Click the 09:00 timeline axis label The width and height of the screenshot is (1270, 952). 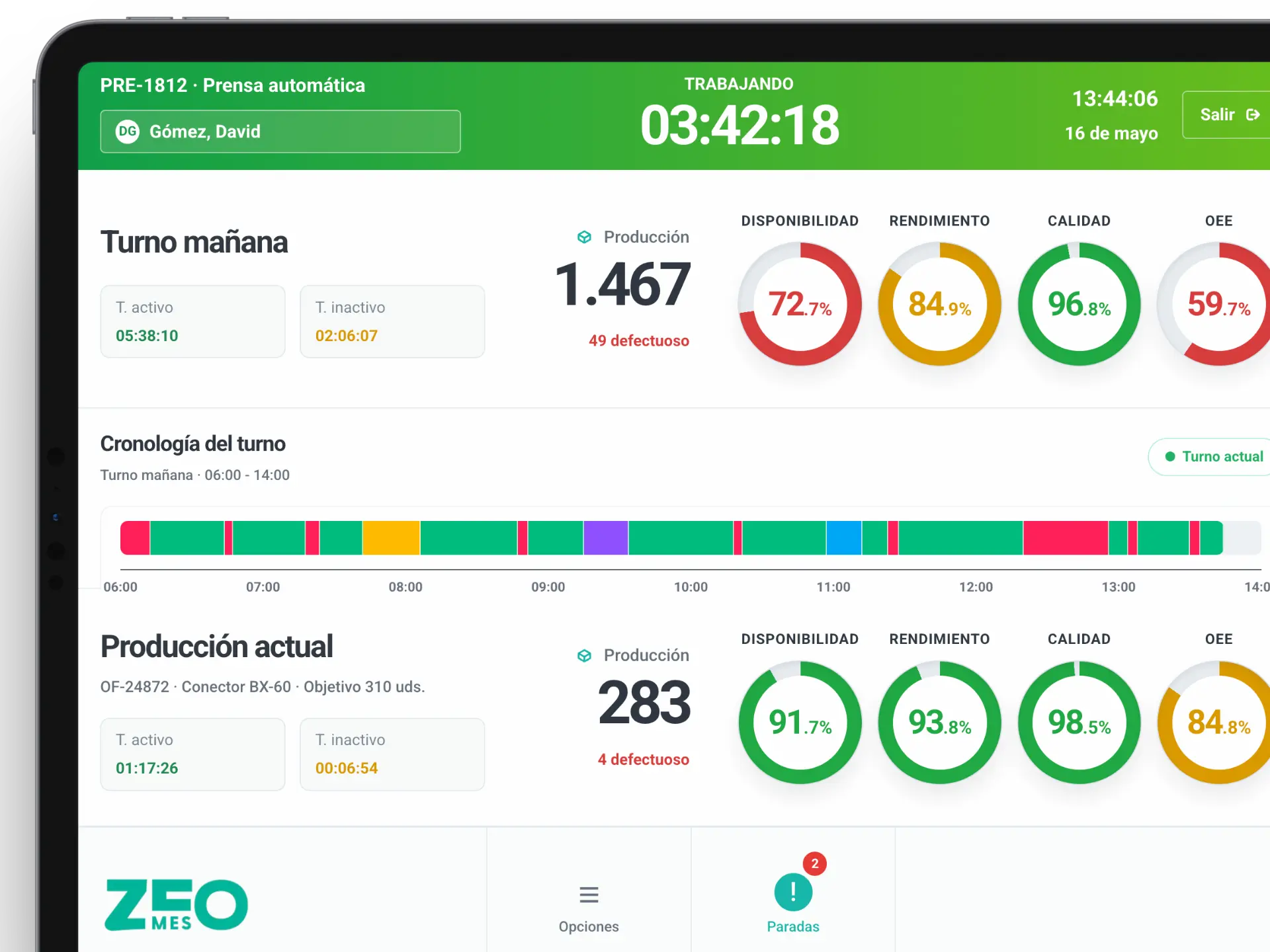548,587
